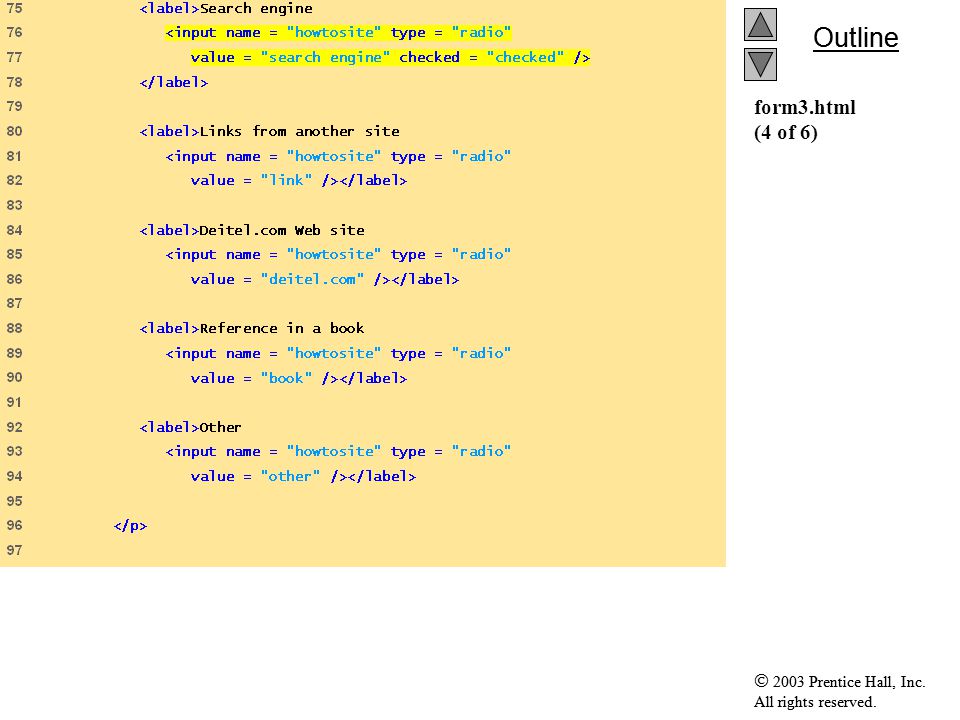Click the input tag on line 89

pos(338,354)
